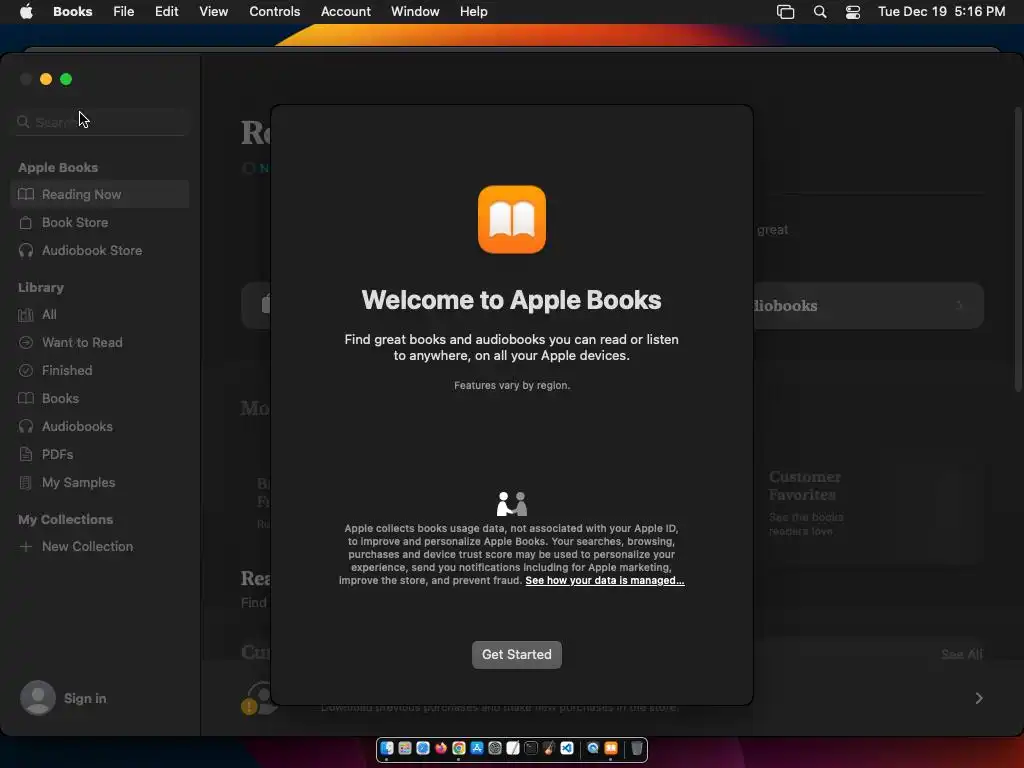Click the chevron on the audiobooks card
1024x768 pixels.
click(959, 306)
